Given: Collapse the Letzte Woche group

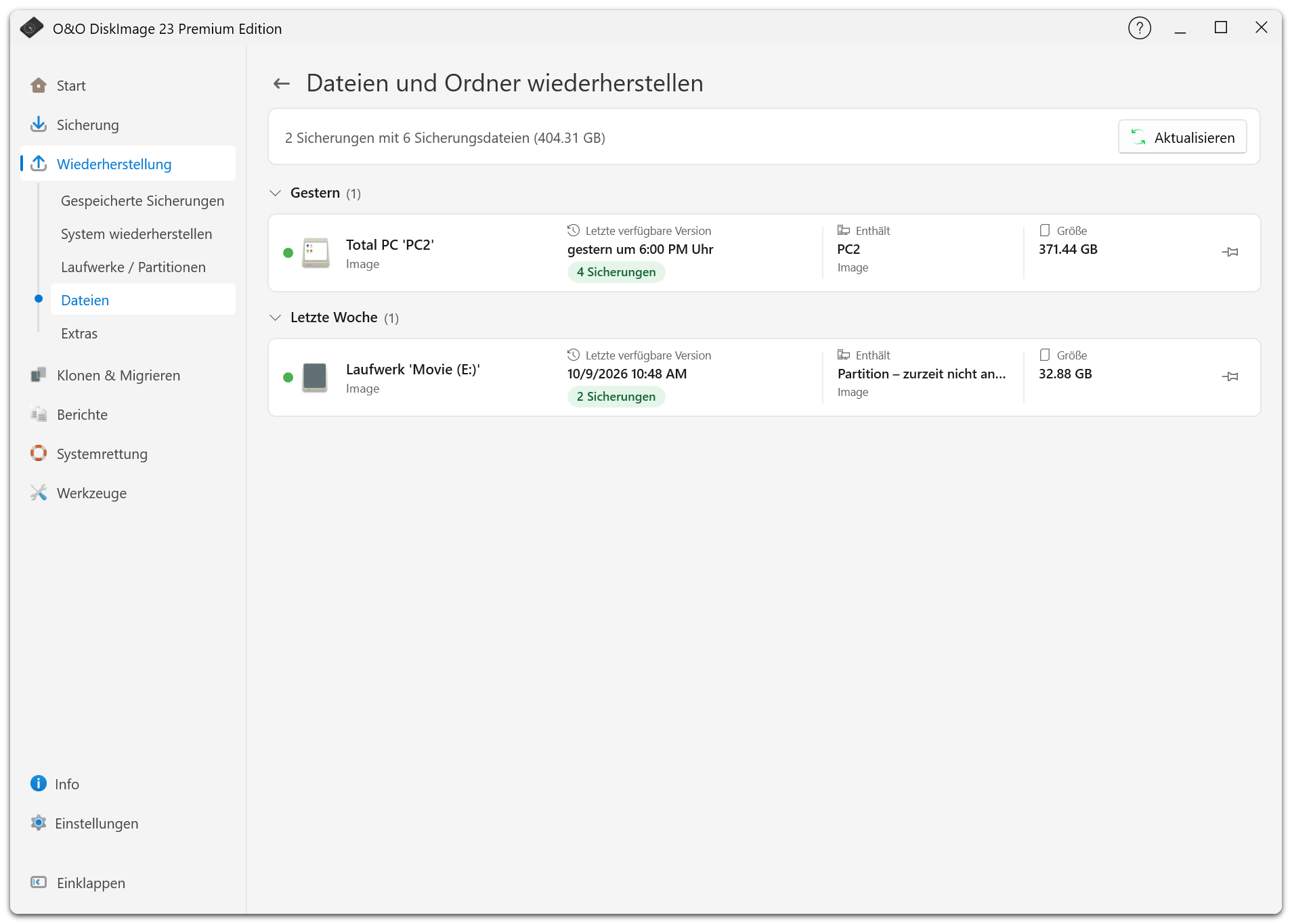Looking at the screenshot, I should (275, 317).
